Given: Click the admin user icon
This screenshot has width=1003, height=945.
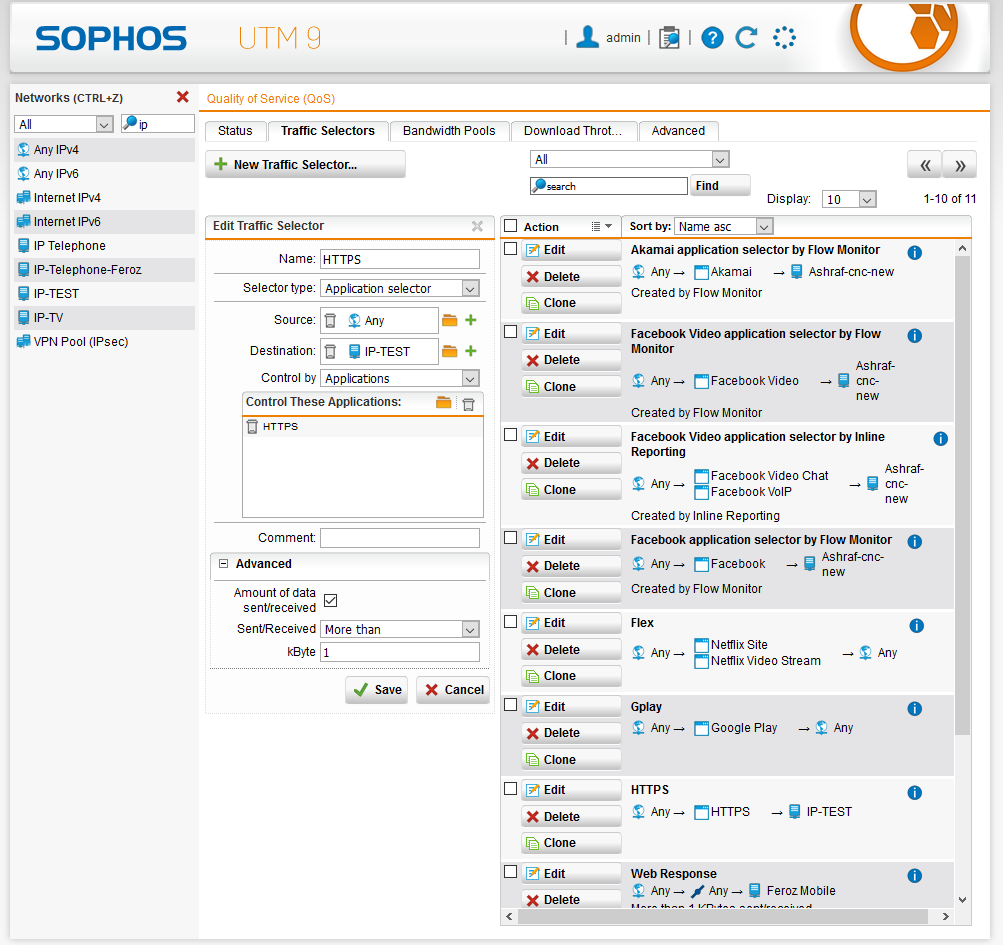Looking at the screenshot, I should click(x=587, y=37).
